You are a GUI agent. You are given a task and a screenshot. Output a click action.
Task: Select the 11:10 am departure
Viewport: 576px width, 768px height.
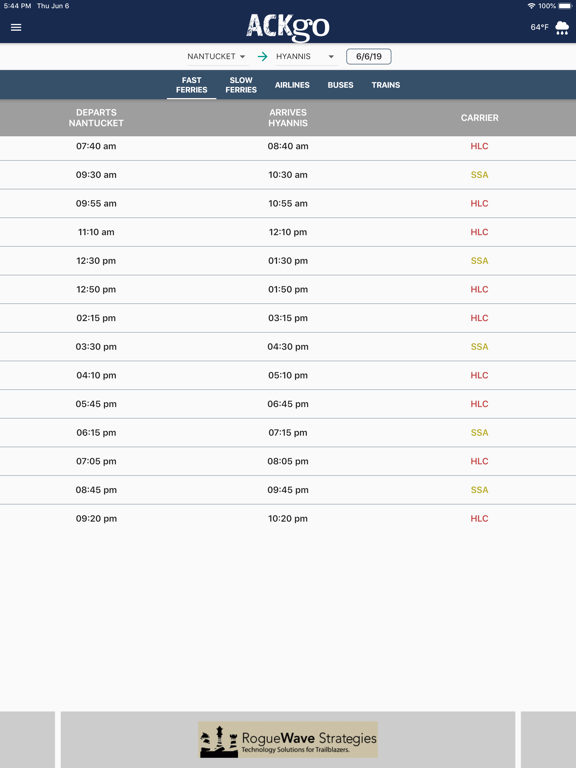tap(96, 232)
